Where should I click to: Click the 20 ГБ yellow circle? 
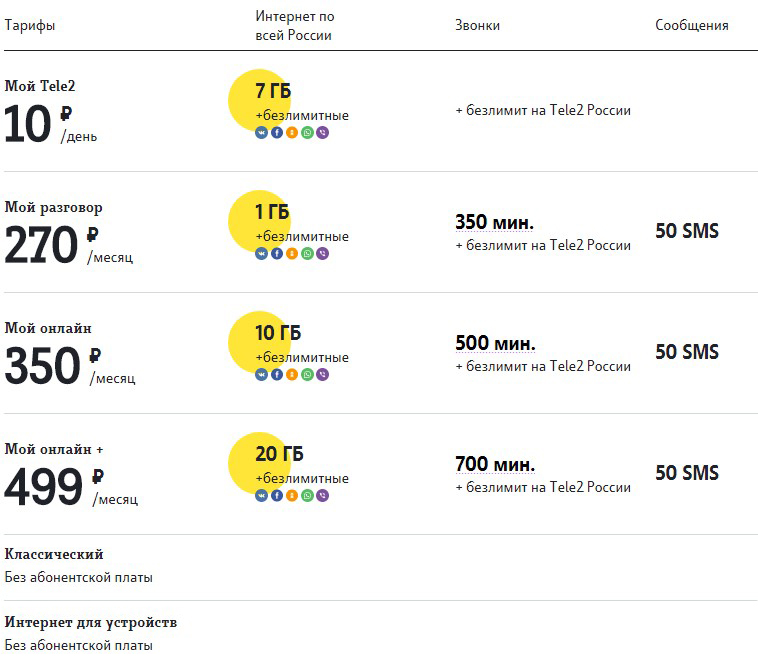click(x=259, y=463)
